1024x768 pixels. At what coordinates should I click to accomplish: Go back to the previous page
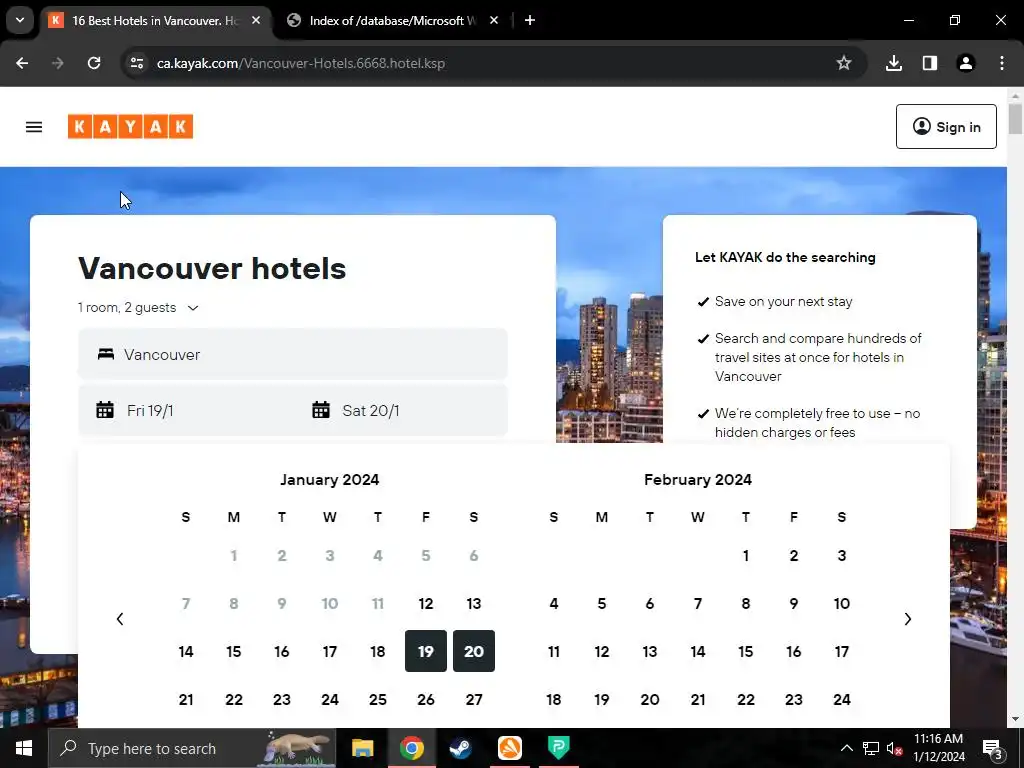pos(22,63)
